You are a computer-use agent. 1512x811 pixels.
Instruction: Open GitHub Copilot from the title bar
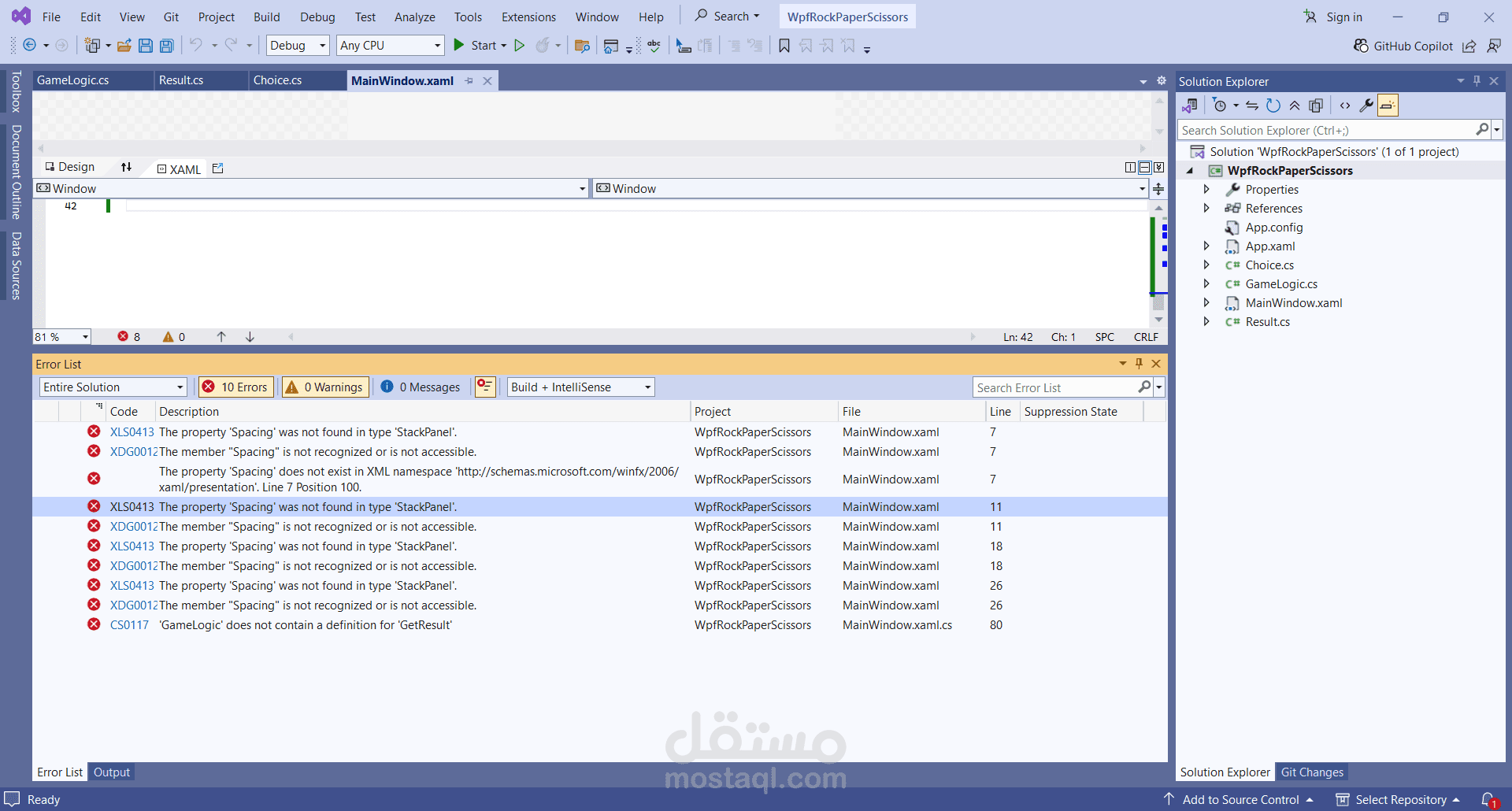[x=1403, y=46]
